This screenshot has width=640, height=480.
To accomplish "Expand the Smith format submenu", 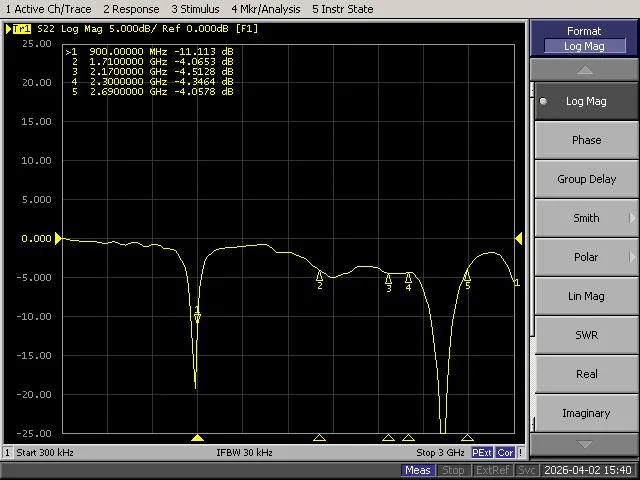I will (x=586, y=218).
